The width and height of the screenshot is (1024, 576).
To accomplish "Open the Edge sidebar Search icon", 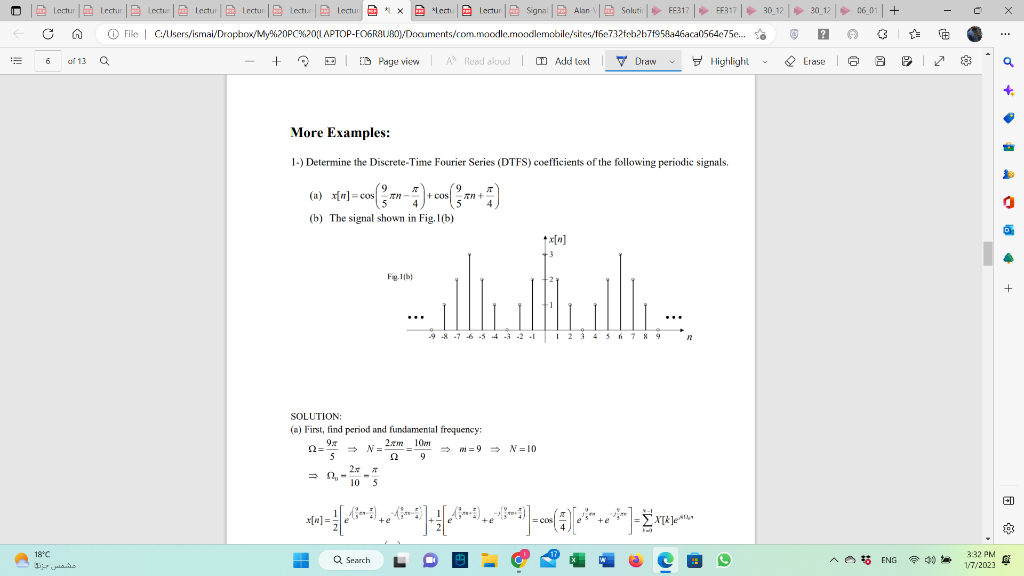I will tap(1008, 62).
